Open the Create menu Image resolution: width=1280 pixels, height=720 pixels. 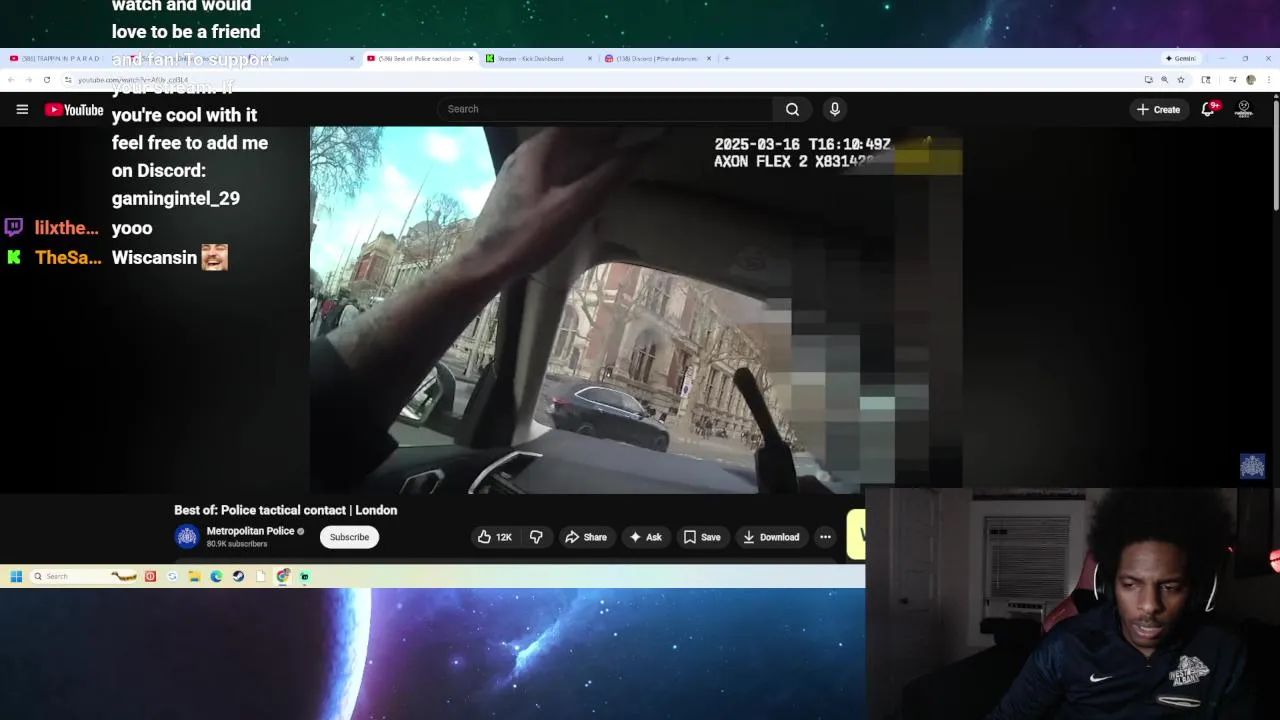[1158, 109]
